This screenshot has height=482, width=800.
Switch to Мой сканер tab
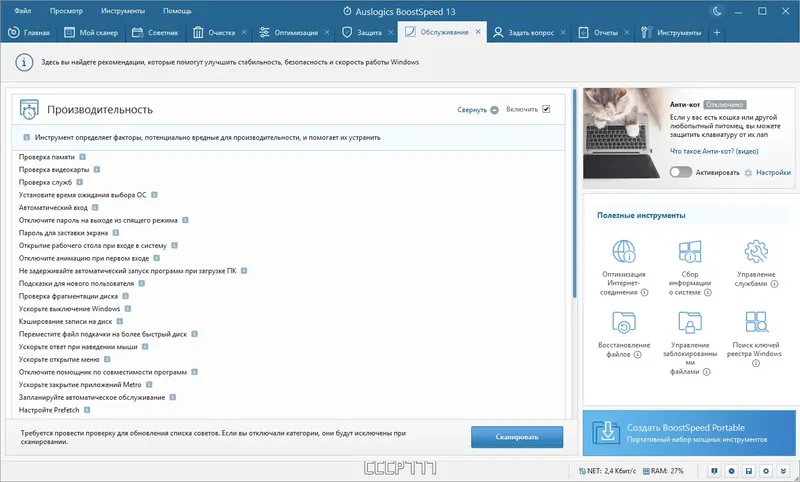click(91, 32)
